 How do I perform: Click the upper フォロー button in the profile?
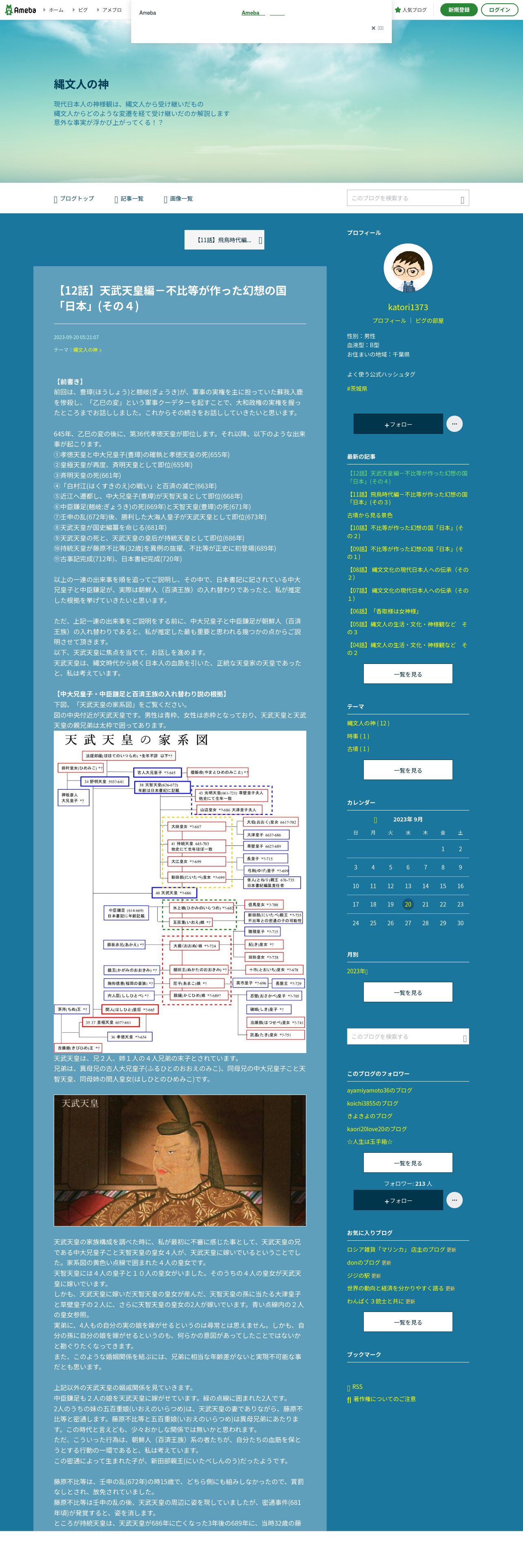click(398, 424)
